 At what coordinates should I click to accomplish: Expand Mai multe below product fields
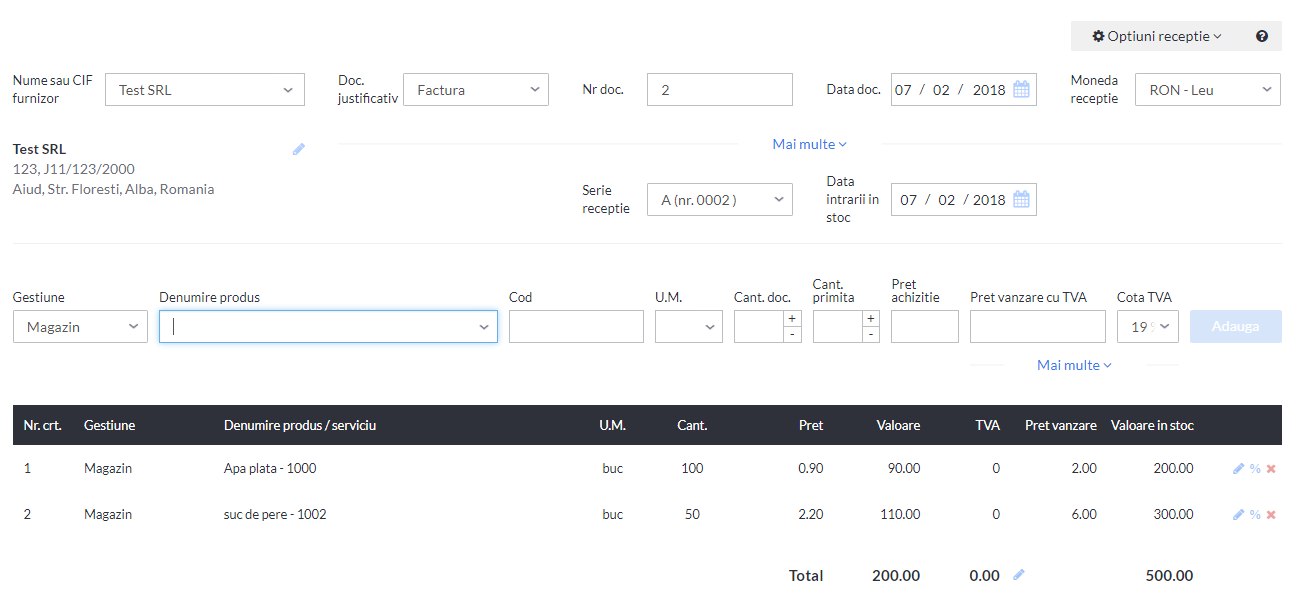[1074, 365]
